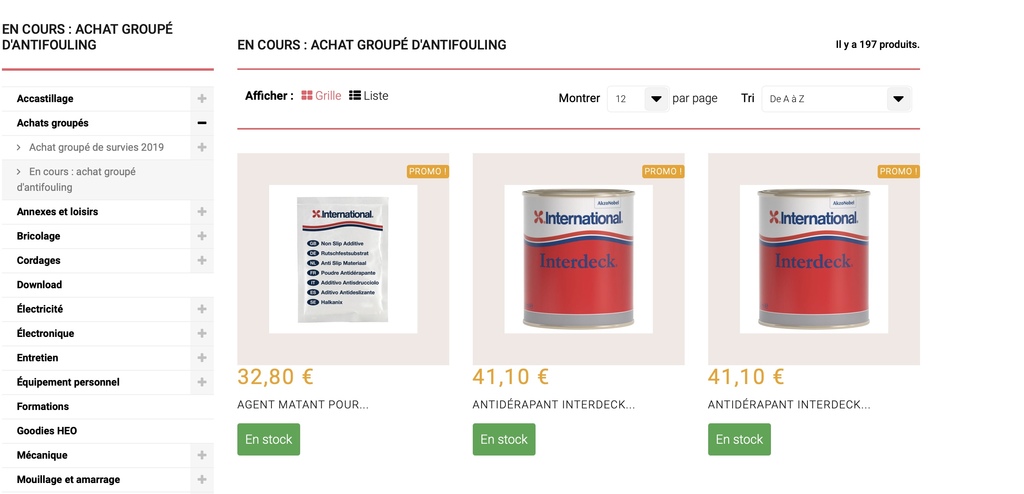Expand Électronique plus icon
The width and height of the screenshot is (1024, 494).
coord(202,333)
